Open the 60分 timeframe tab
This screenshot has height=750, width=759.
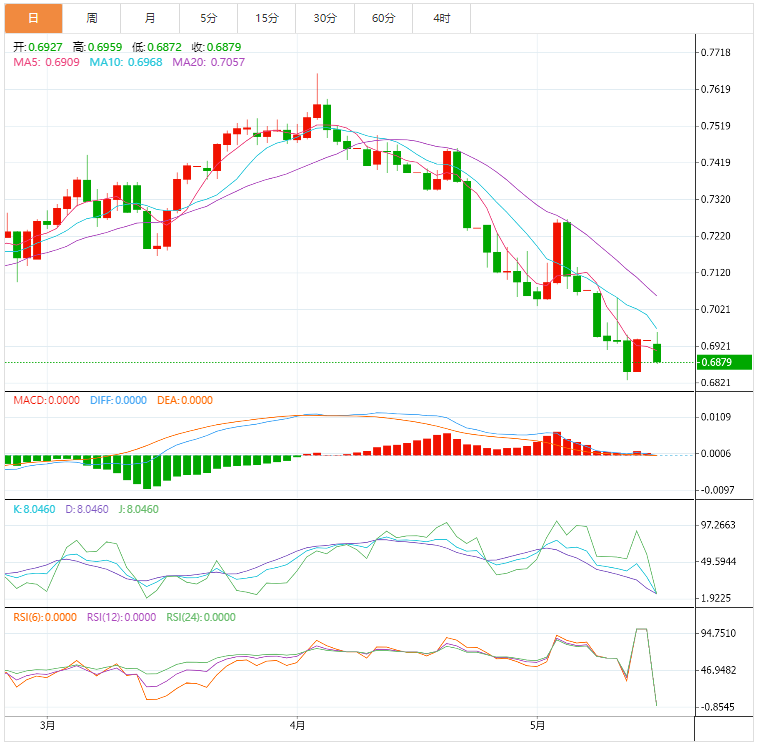[383, 18]
